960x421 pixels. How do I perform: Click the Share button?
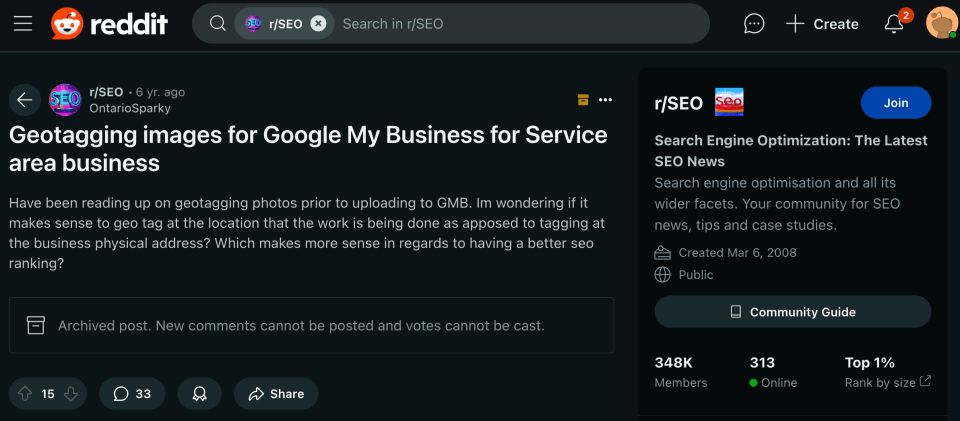[276, 393]
